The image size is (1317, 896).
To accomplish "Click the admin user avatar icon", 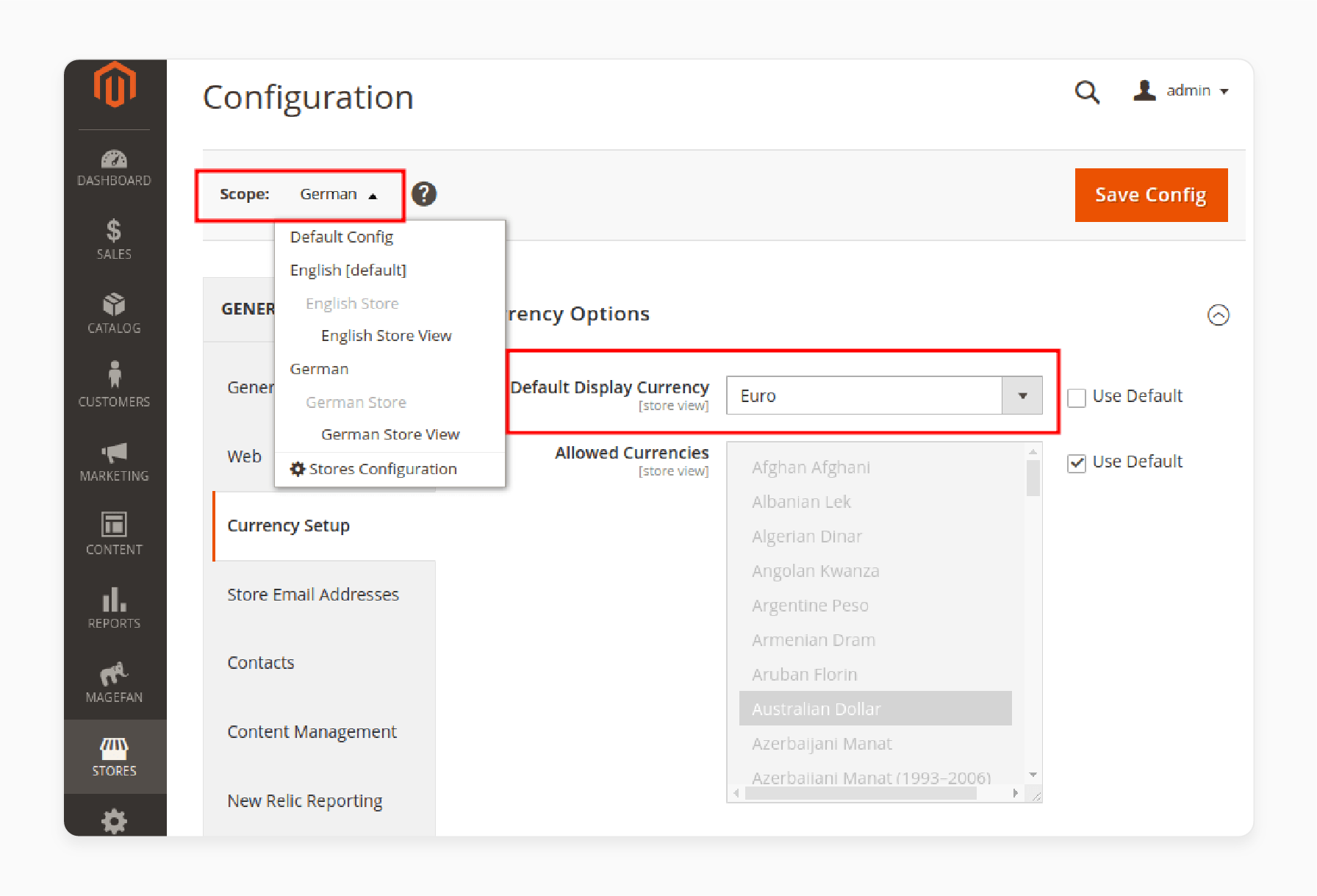I will [1144, 90].
